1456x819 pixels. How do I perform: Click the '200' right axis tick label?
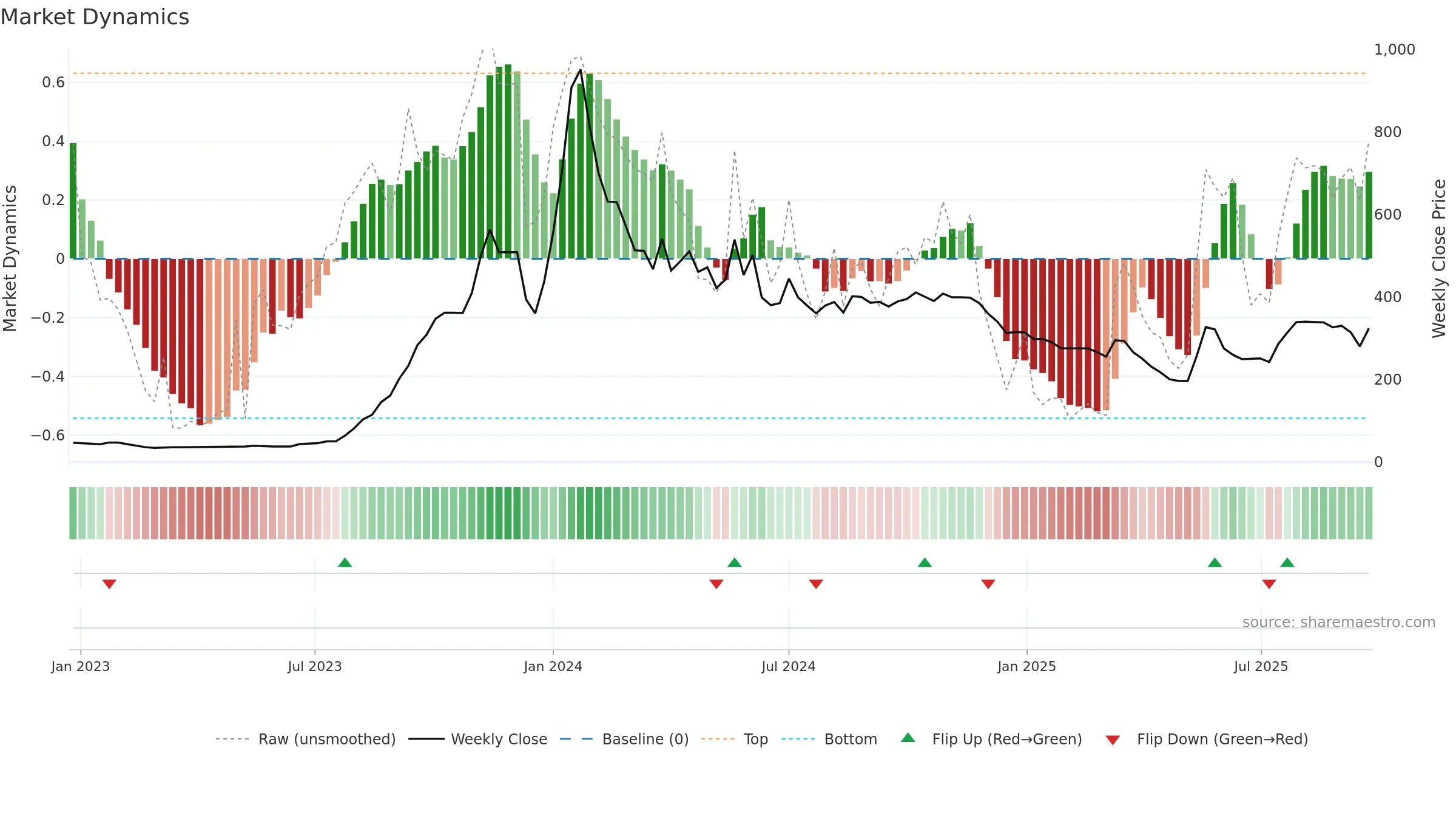coord(1387,380)
